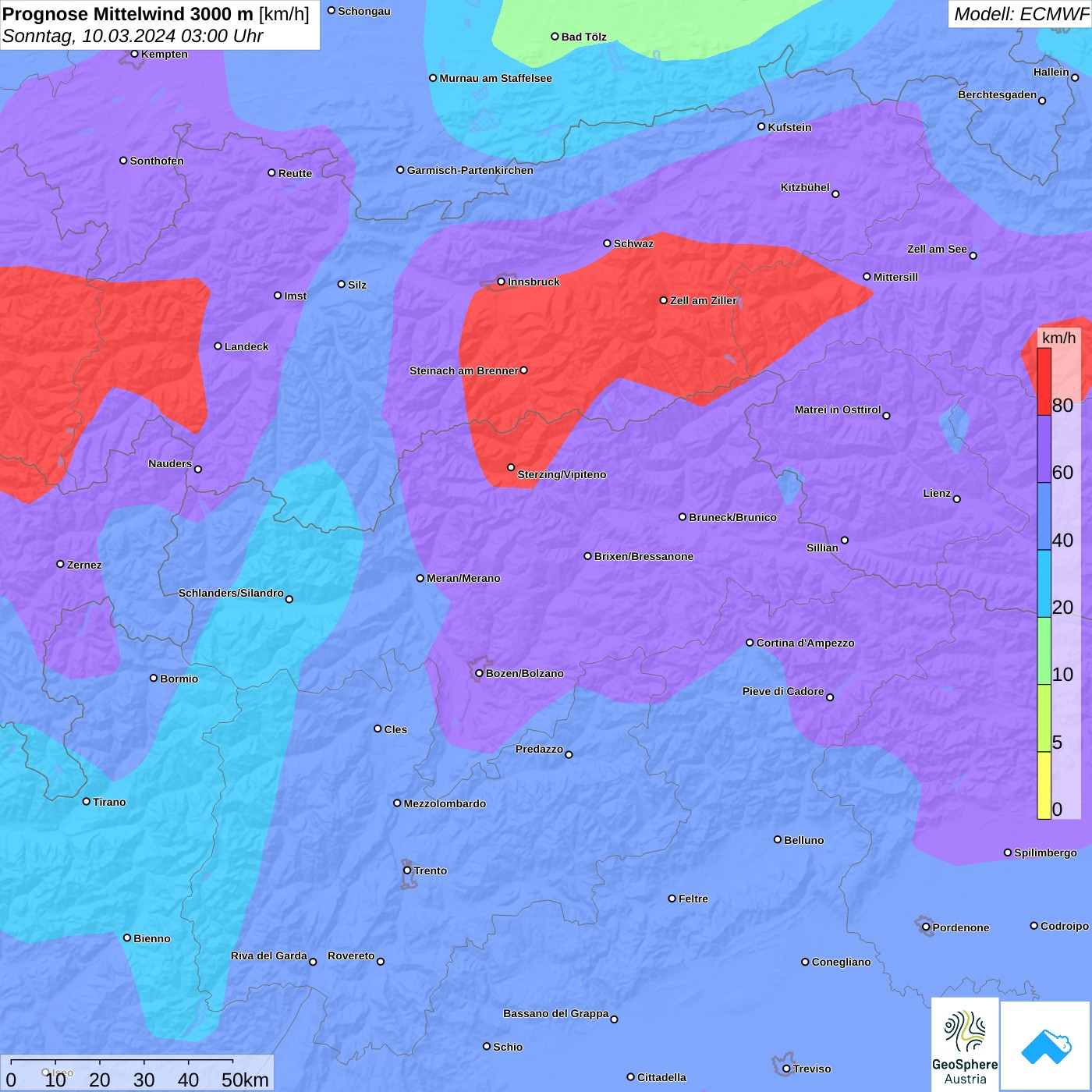Viewport: 1092px width, 1092px height.
Task: Click the date 'Sonntag, 10.03.2024 03:00 Uhr'
Action: pos(133,36)
